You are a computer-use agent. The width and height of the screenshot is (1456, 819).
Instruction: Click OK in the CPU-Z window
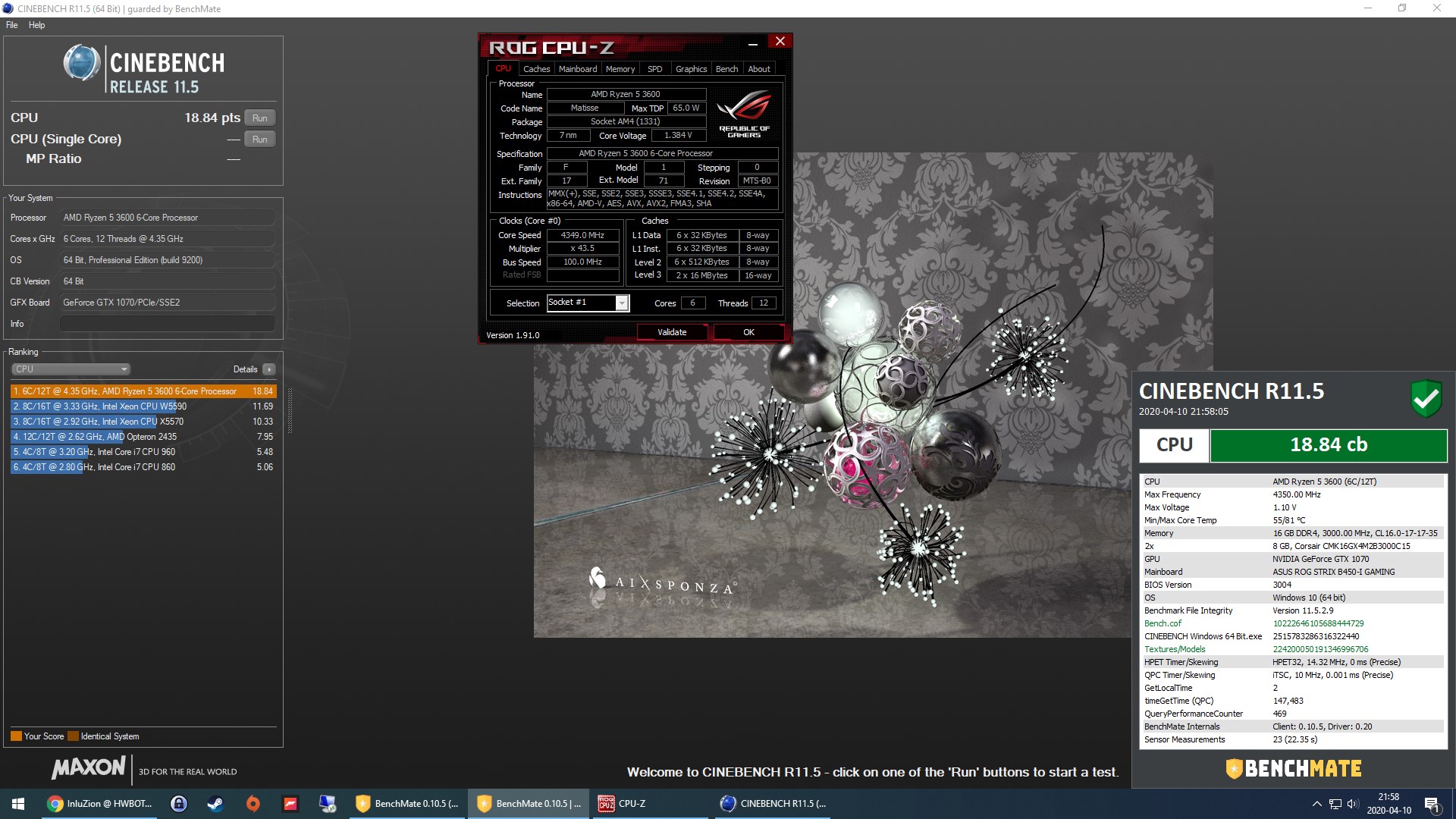(x=748, y=332)
